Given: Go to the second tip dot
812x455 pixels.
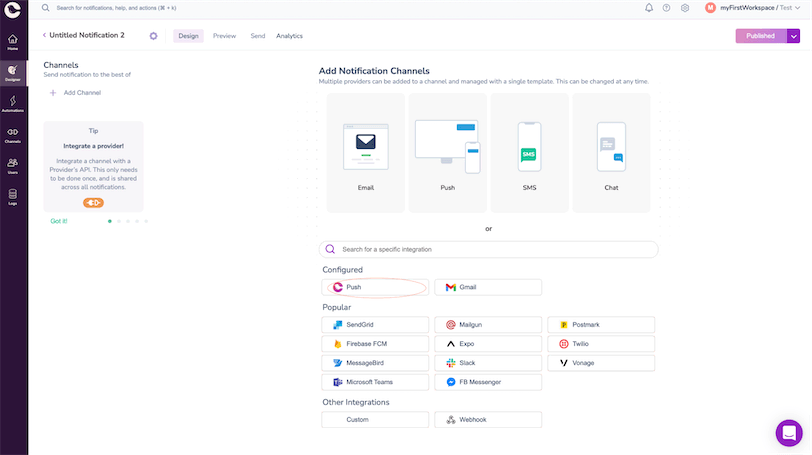Looking at the screenshot, I should [119, 221].
